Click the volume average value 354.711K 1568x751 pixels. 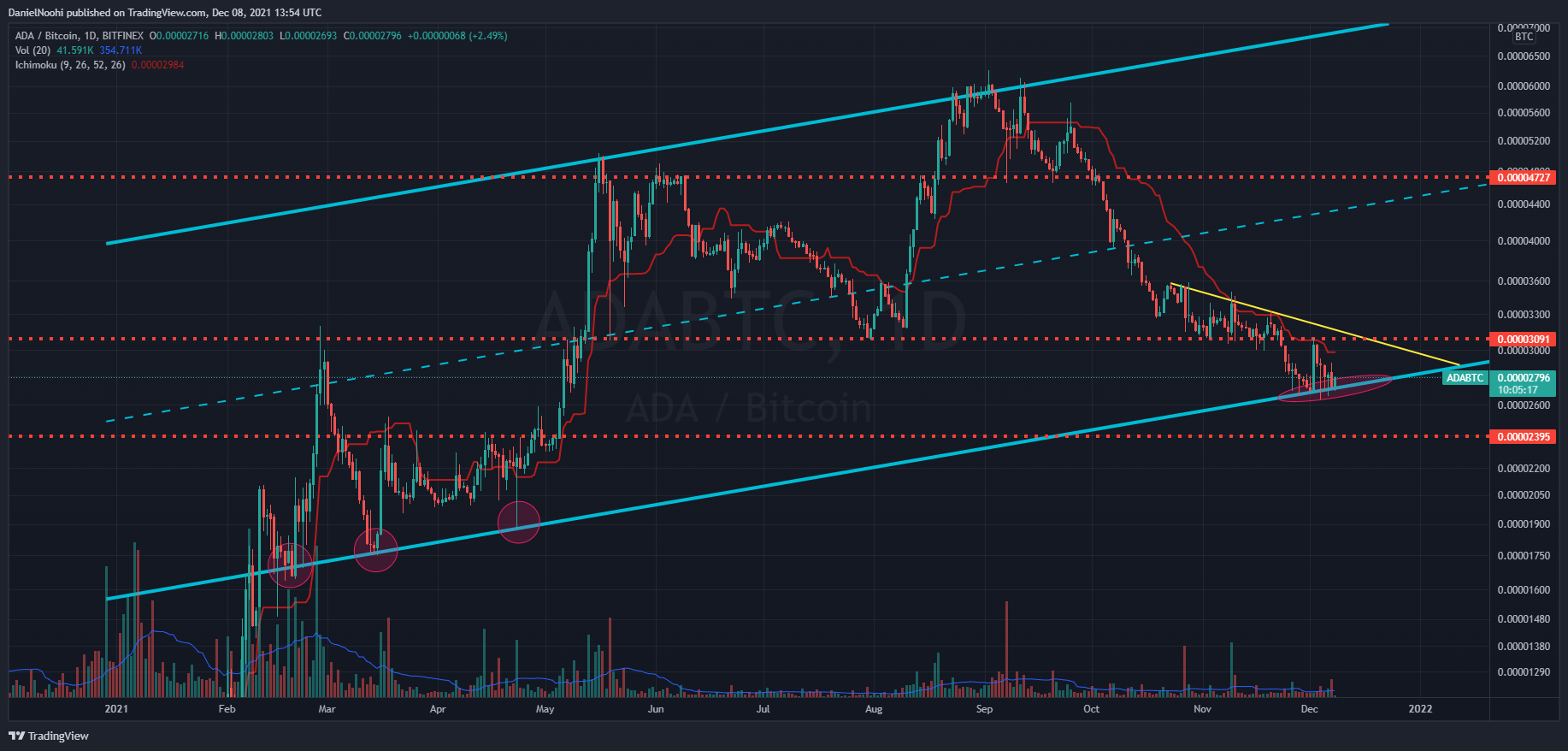point(121,50)
